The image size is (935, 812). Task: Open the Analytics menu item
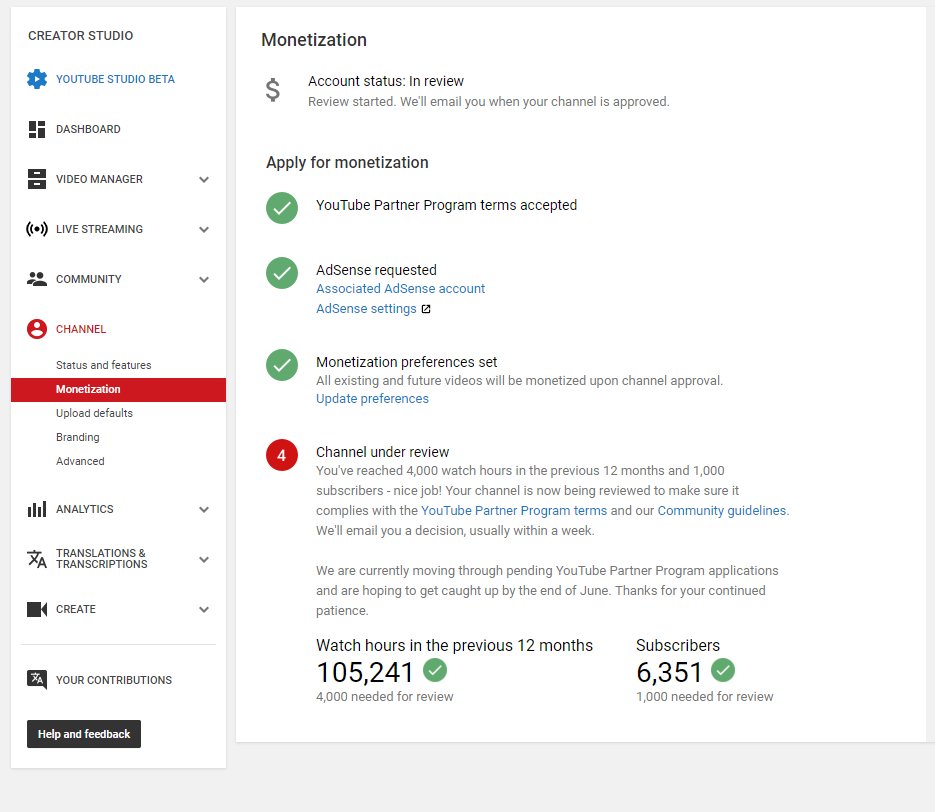(x=85, y=509)
